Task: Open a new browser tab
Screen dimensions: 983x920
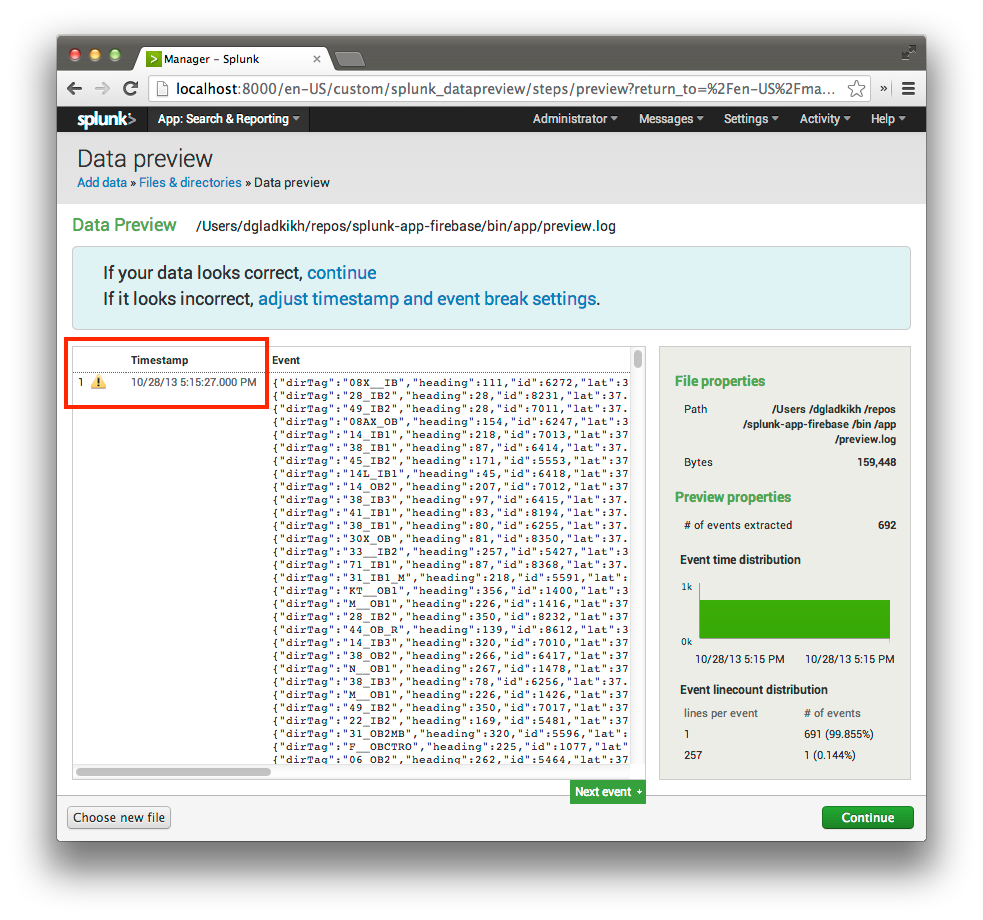Action: tap(350, 60)
